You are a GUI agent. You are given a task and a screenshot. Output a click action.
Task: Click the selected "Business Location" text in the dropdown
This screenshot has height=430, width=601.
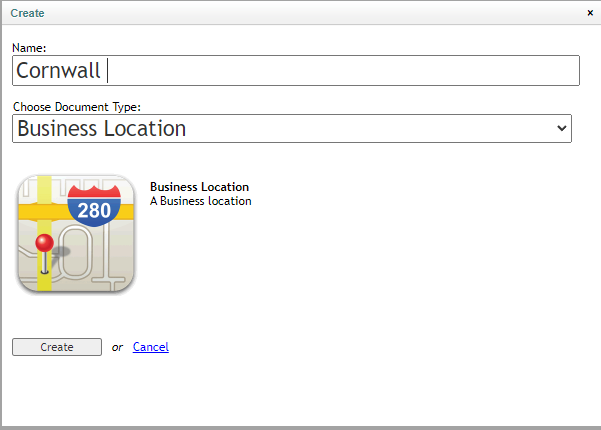(x=102, y=128)
